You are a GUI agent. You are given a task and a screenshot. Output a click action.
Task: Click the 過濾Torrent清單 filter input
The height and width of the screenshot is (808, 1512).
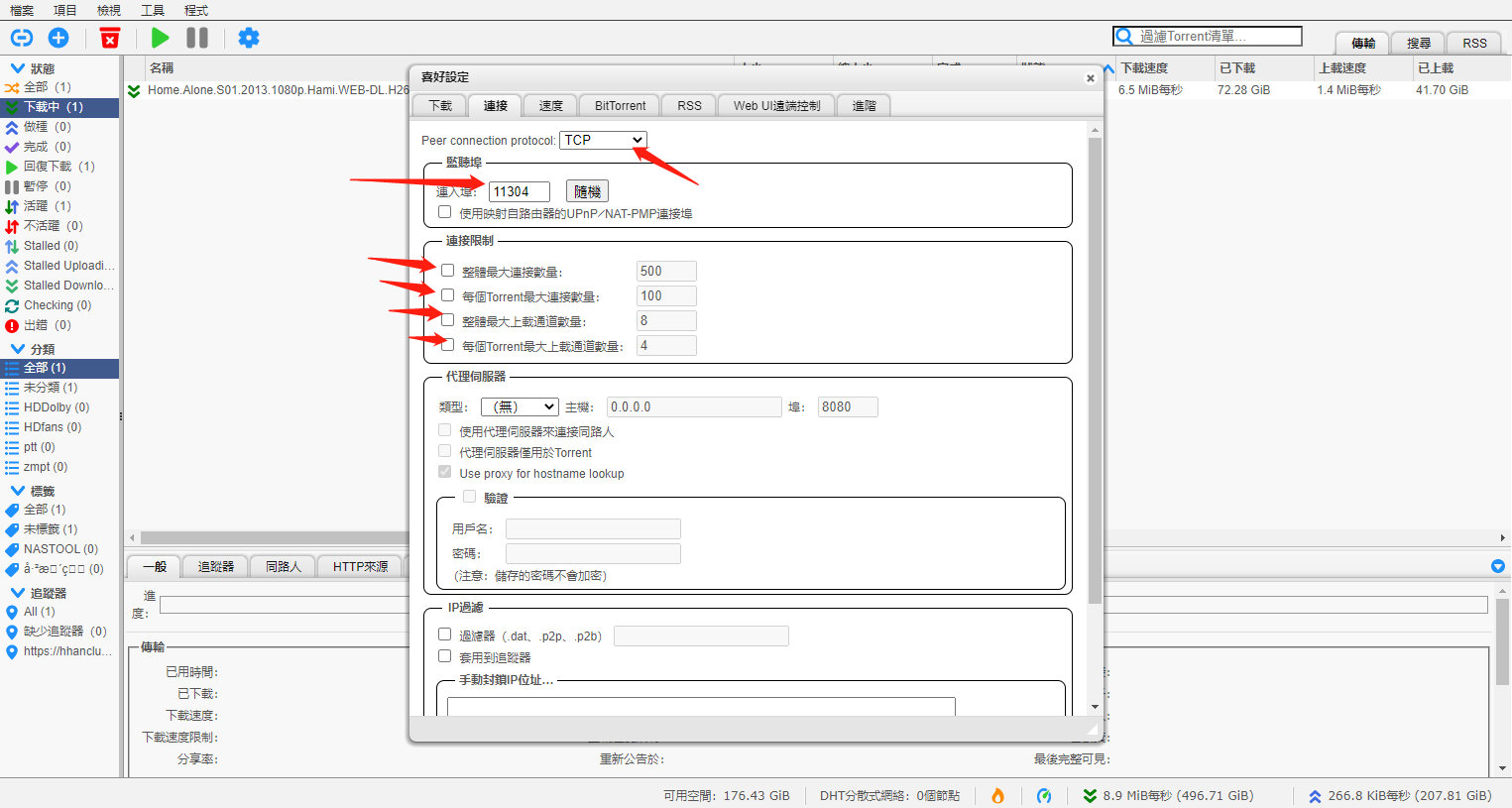tap(1208, 37)
